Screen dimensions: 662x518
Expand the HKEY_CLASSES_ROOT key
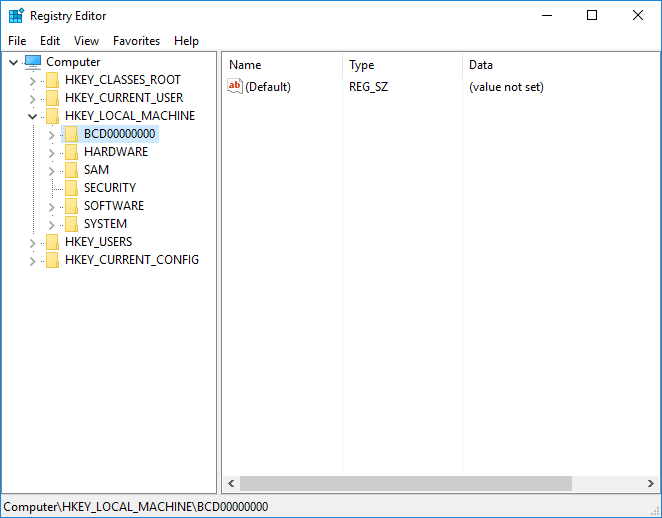pyautogui.click(x=33, y=81)
